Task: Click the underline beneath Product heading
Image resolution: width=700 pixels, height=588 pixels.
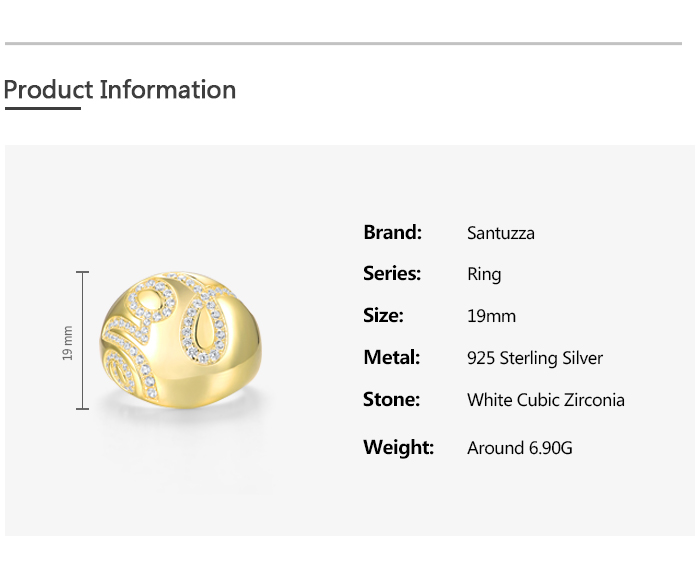Action: (x=42, y=108)
